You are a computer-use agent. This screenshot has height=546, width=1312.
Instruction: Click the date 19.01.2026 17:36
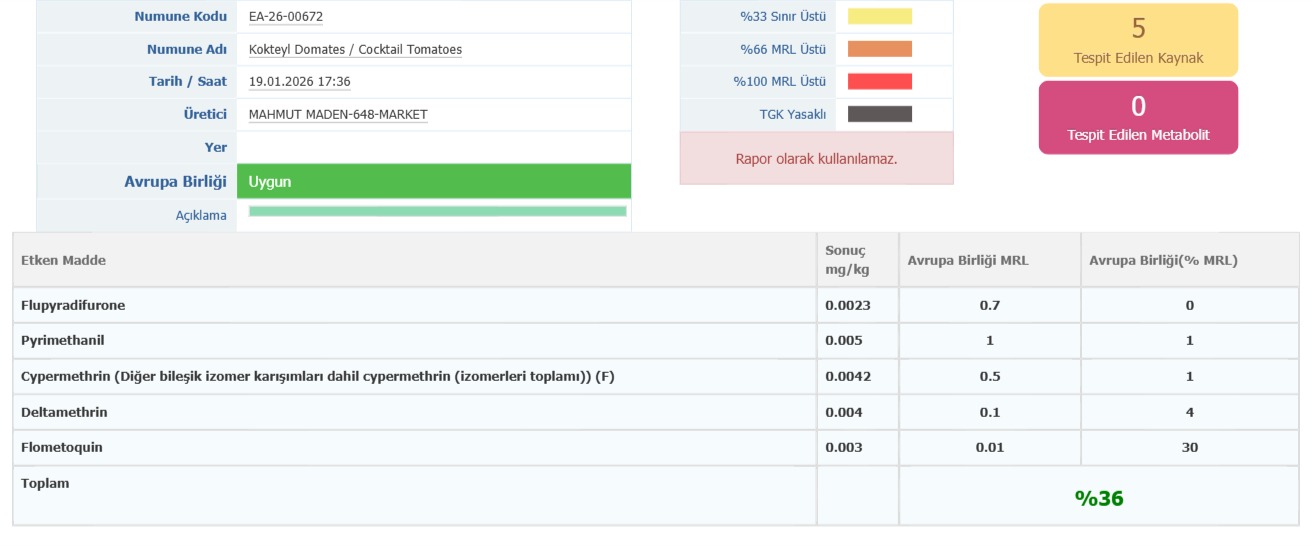click(299, 82)
